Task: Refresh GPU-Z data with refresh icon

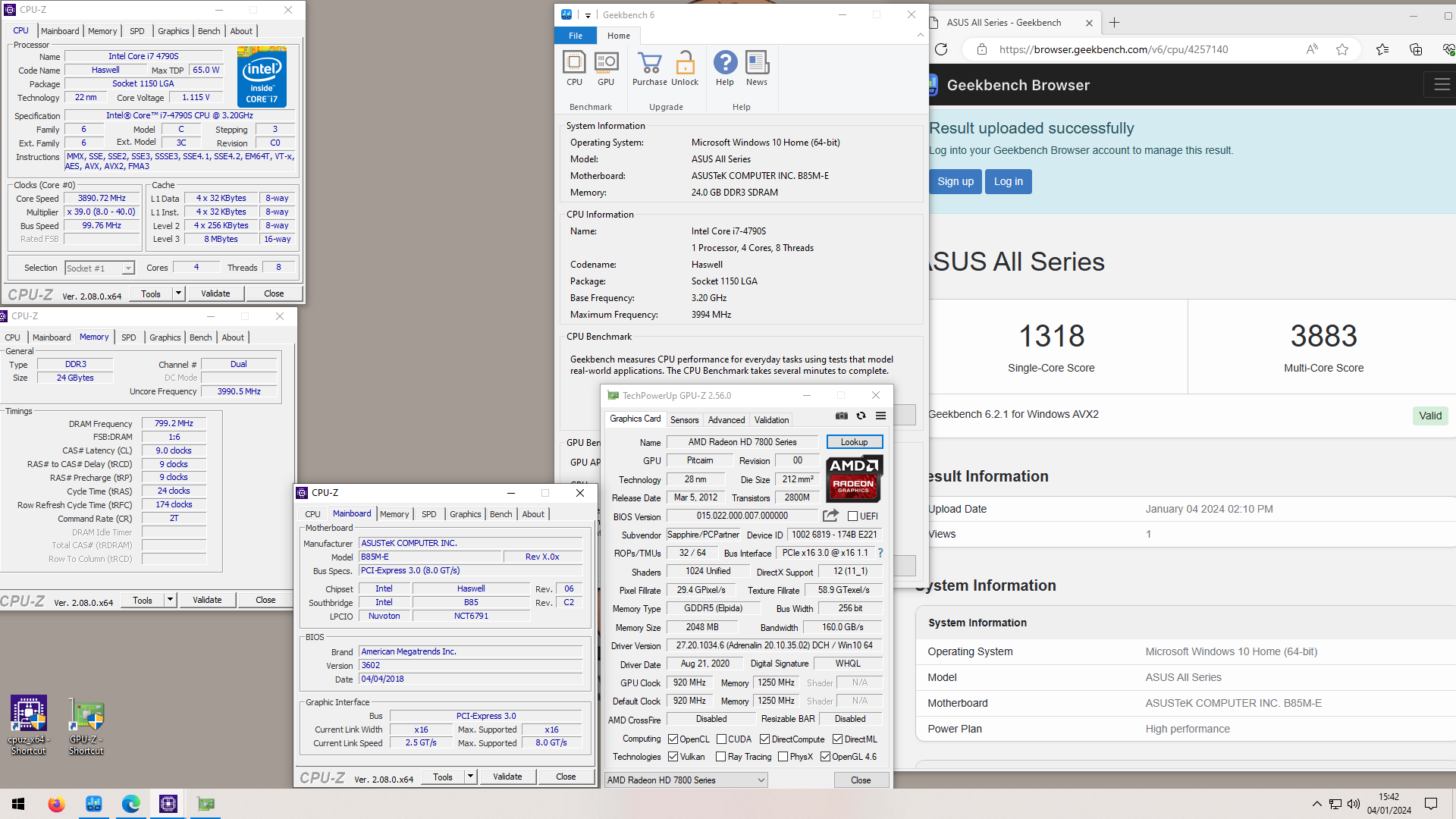Action: [861, 416]
